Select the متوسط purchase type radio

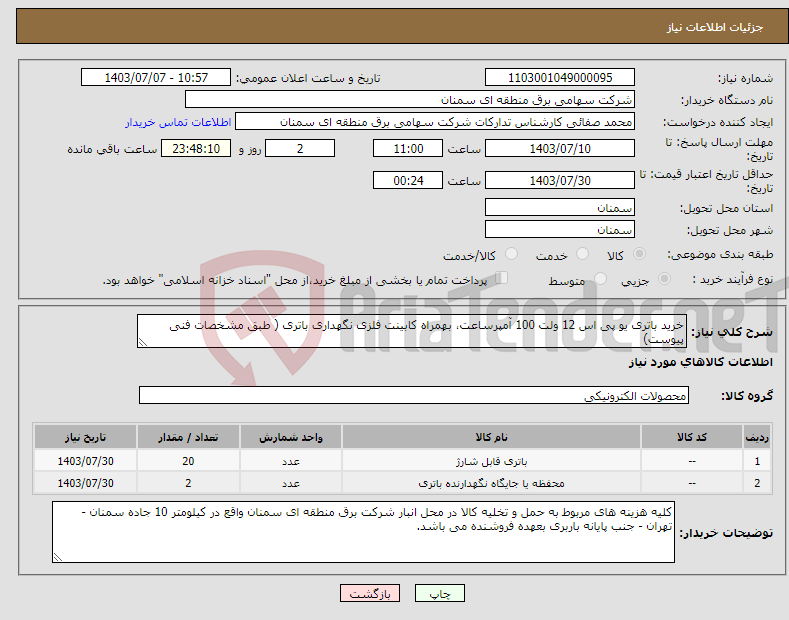point(600,278)
